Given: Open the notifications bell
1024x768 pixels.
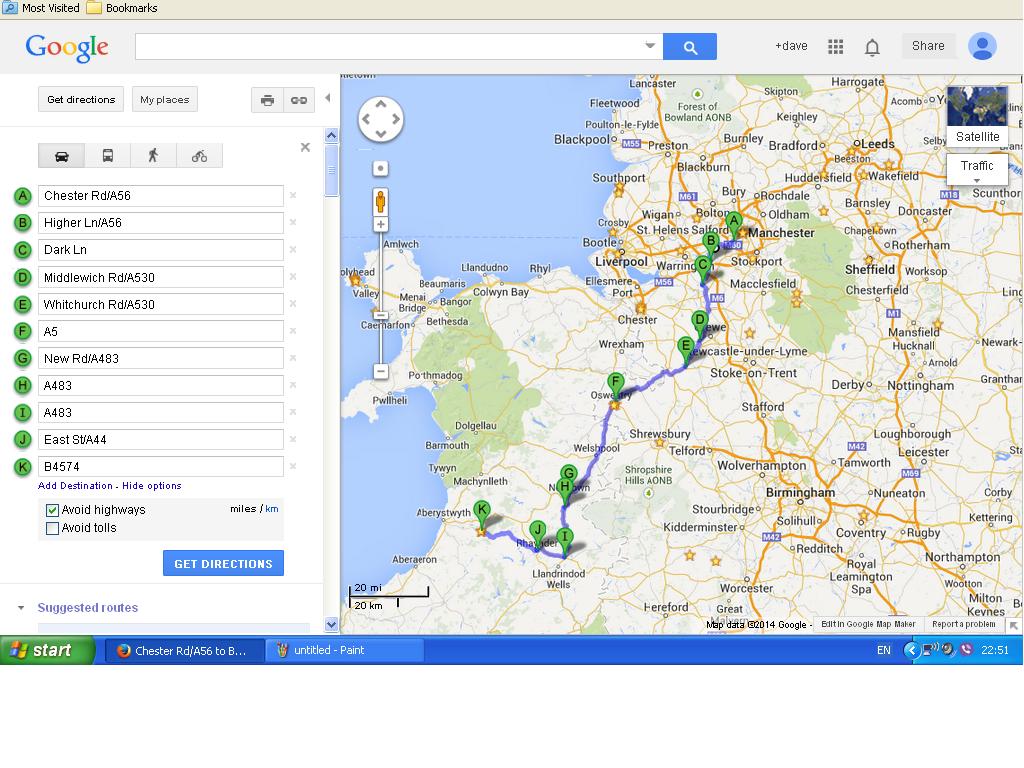Looking at the screenshot, I should (872, 47).
